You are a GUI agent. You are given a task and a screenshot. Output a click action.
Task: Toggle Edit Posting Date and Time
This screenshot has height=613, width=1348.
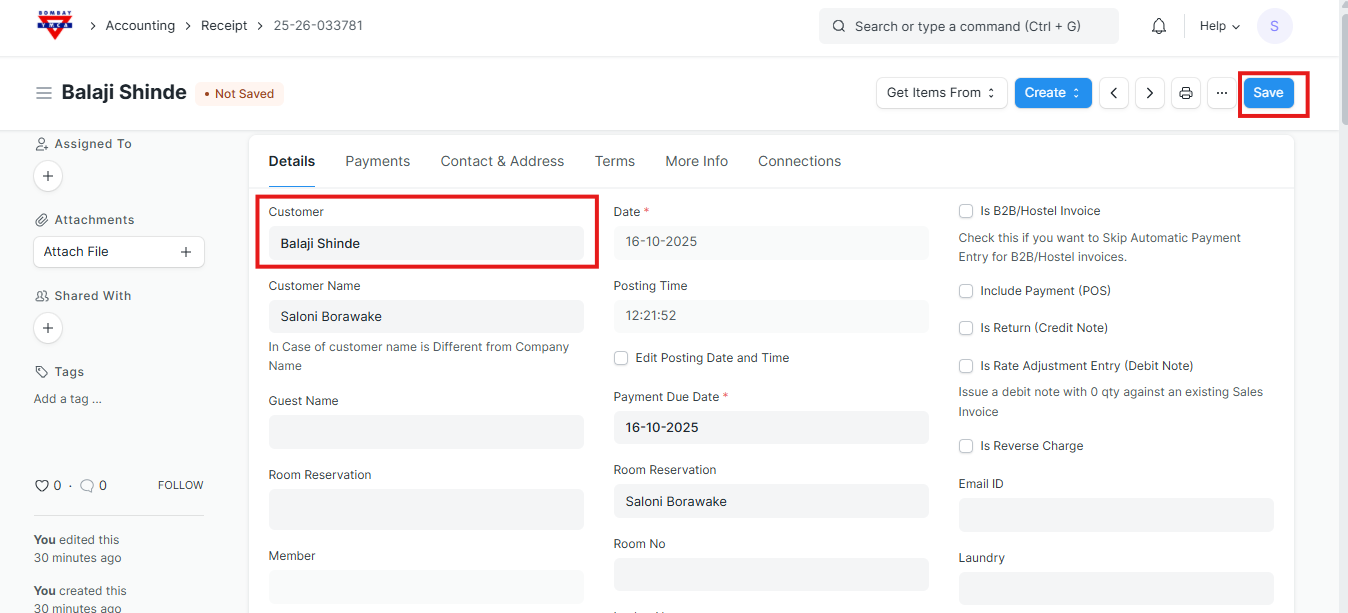click(621, 358)
